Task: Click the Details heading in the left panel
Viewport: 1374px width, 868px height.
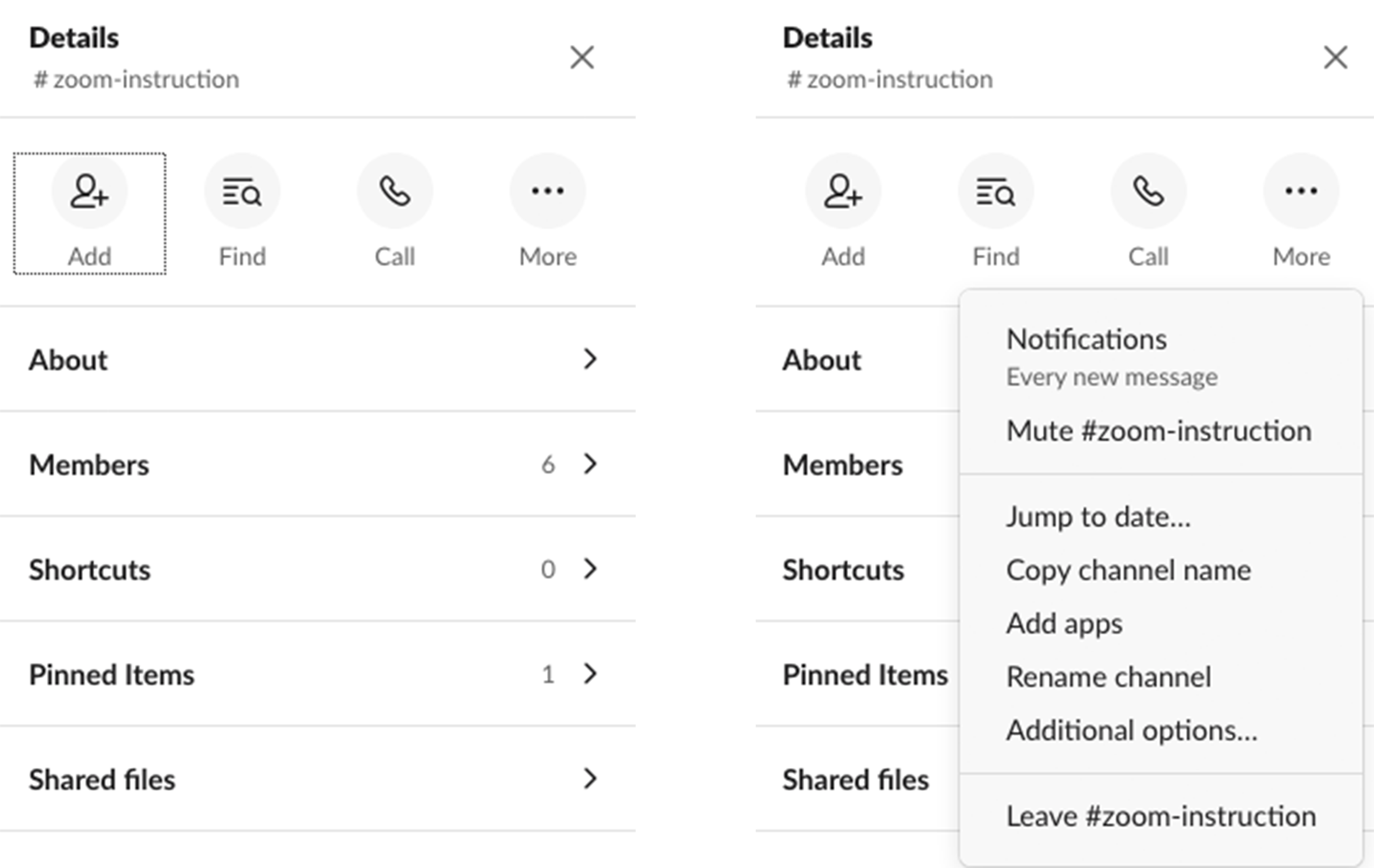Action: click(x=74, y=38)
